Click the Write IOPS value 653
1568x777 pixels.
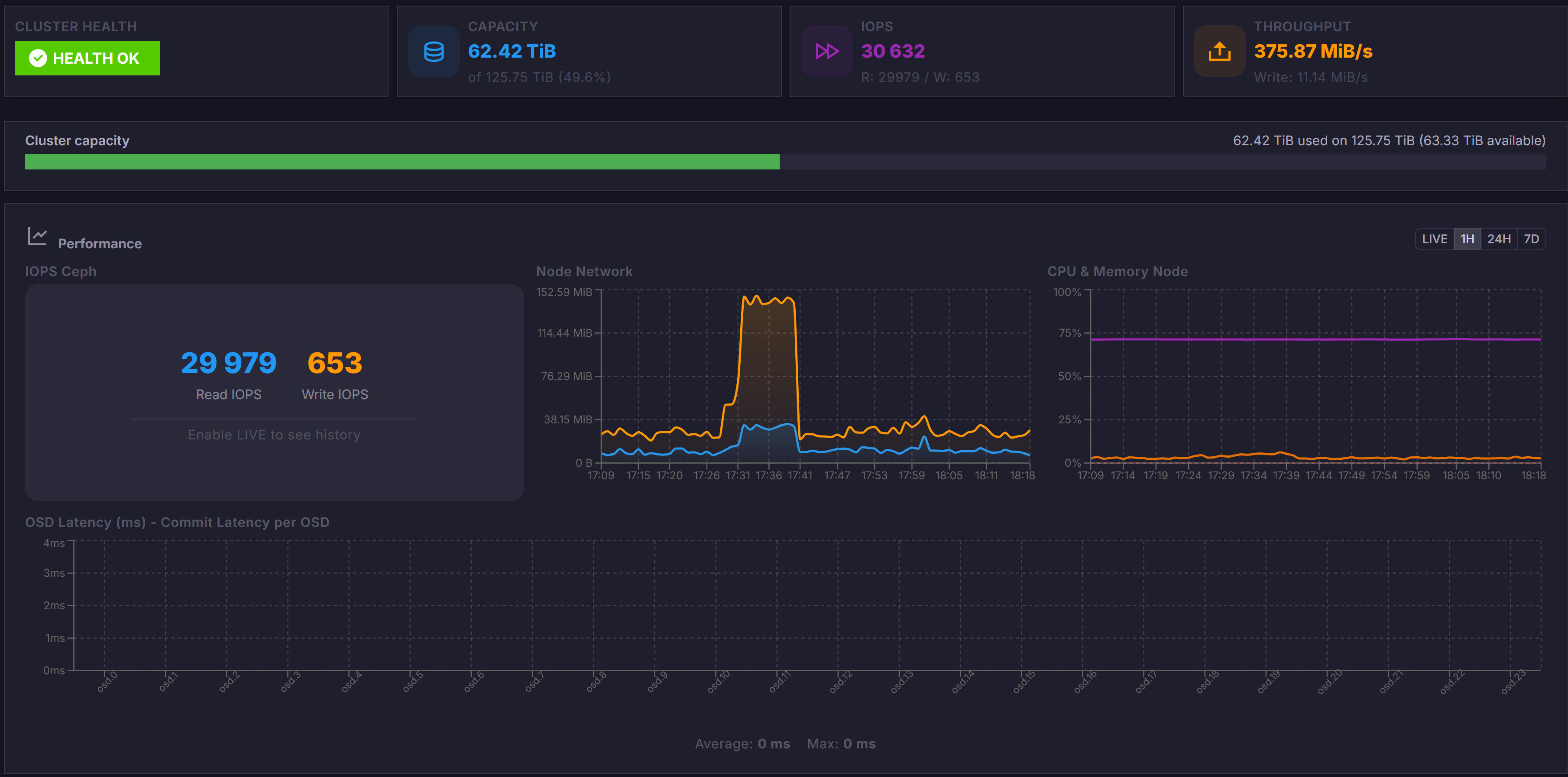[x=335, y=362]
